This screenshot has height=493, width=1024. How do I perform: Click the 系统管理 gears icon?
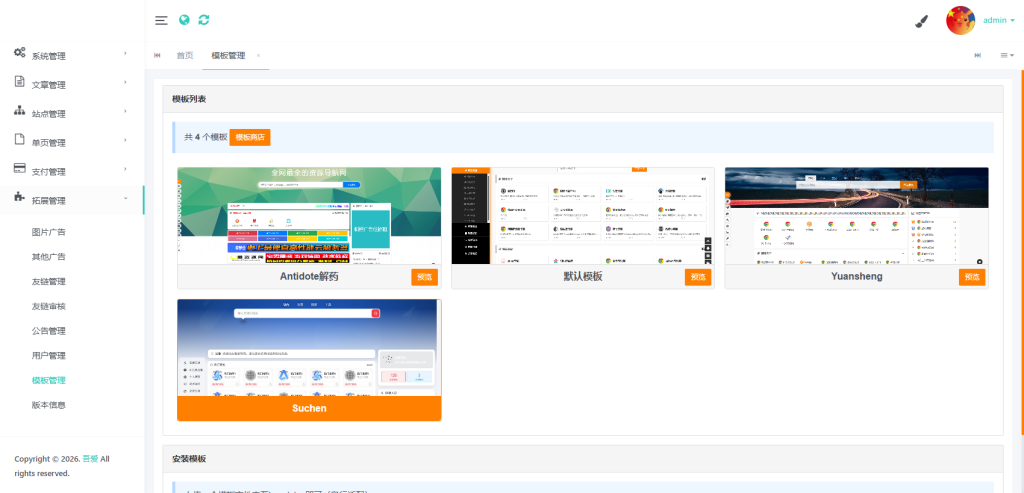pyautogui.click(x=20, y=53)
